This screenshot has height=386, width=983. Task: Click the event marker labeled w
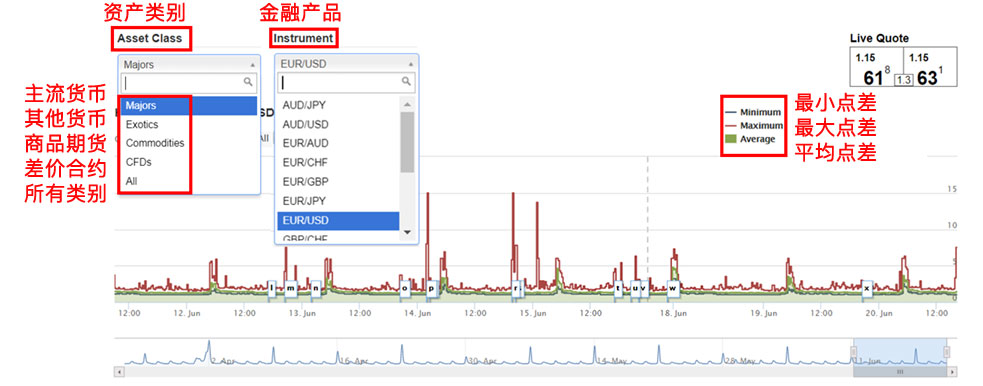coord(673,288)
